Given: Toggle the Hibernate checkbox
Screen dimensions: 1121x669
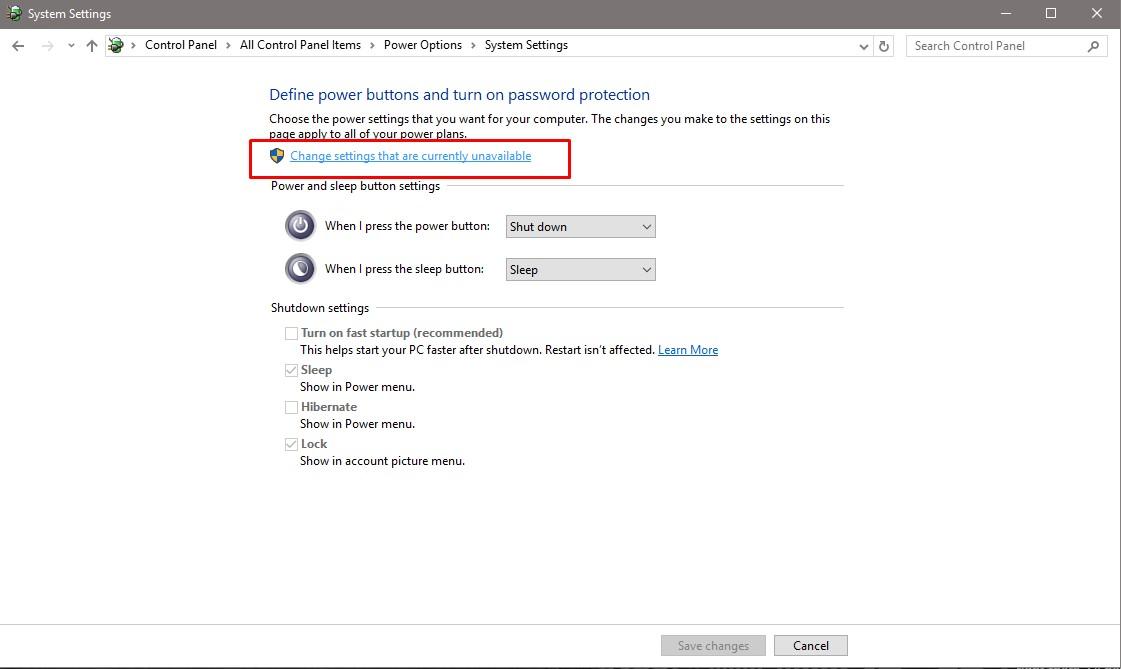Looking at the screenshot, I should click(291, 407).
